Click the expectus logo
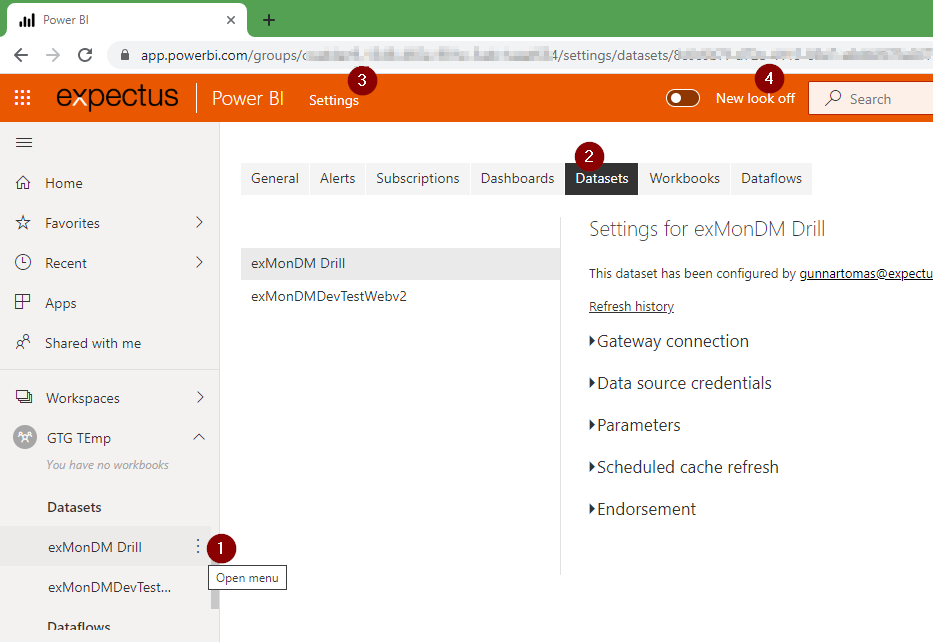This screenshot has width=933, height=642. (x=117, y=97)
